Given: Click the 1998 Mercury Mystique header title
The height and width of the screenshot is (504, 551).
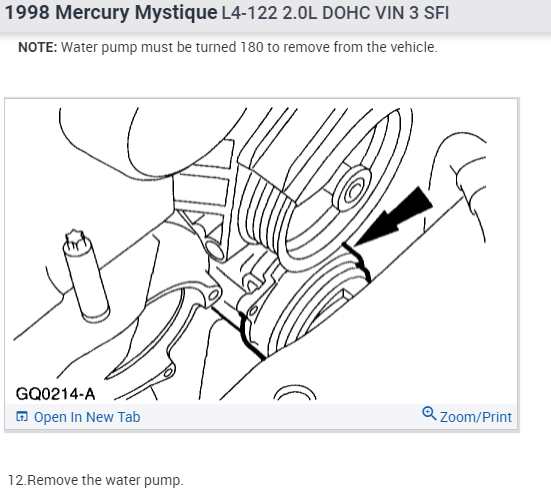Looking at the screenshot, I should [111, 13].
